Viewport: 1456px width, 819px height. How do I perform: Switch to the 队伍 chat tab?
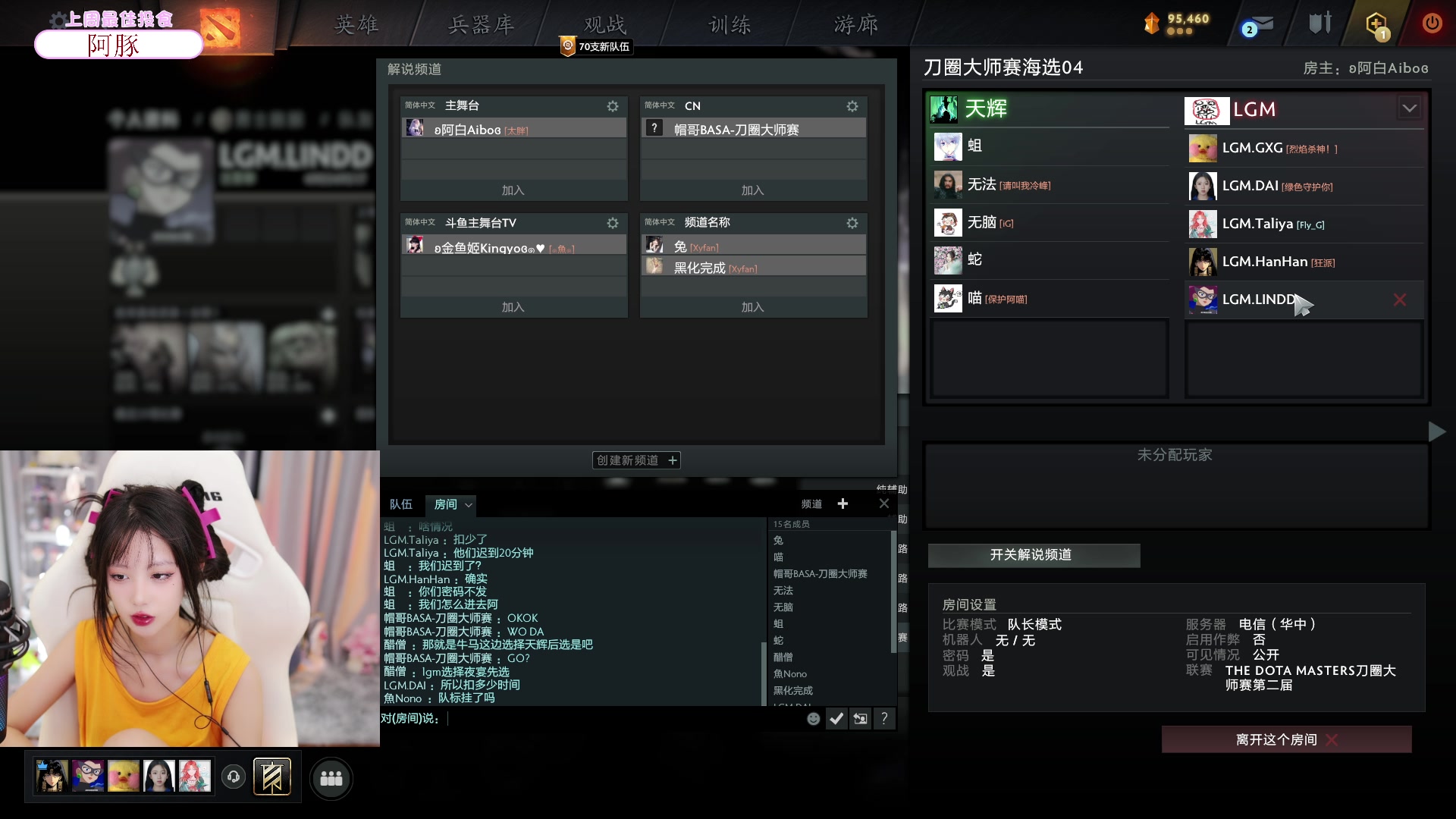(401, 504)
